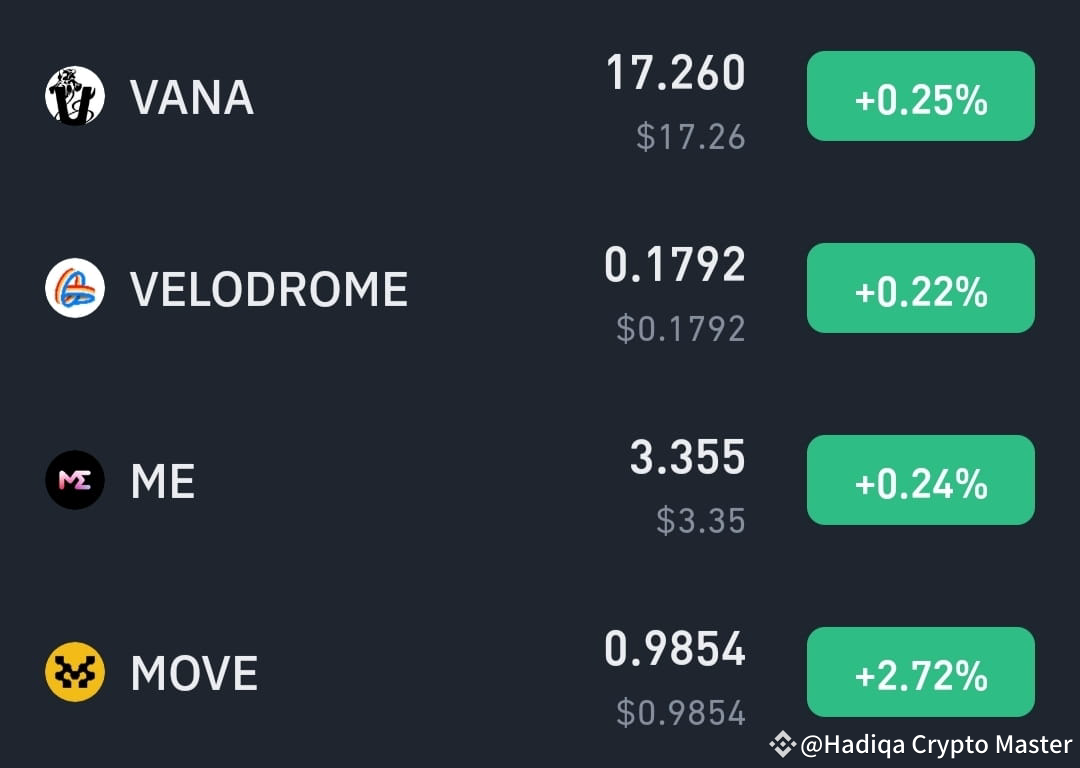
Task: Tap the +0.24% change button for ME
Action: 921,480
